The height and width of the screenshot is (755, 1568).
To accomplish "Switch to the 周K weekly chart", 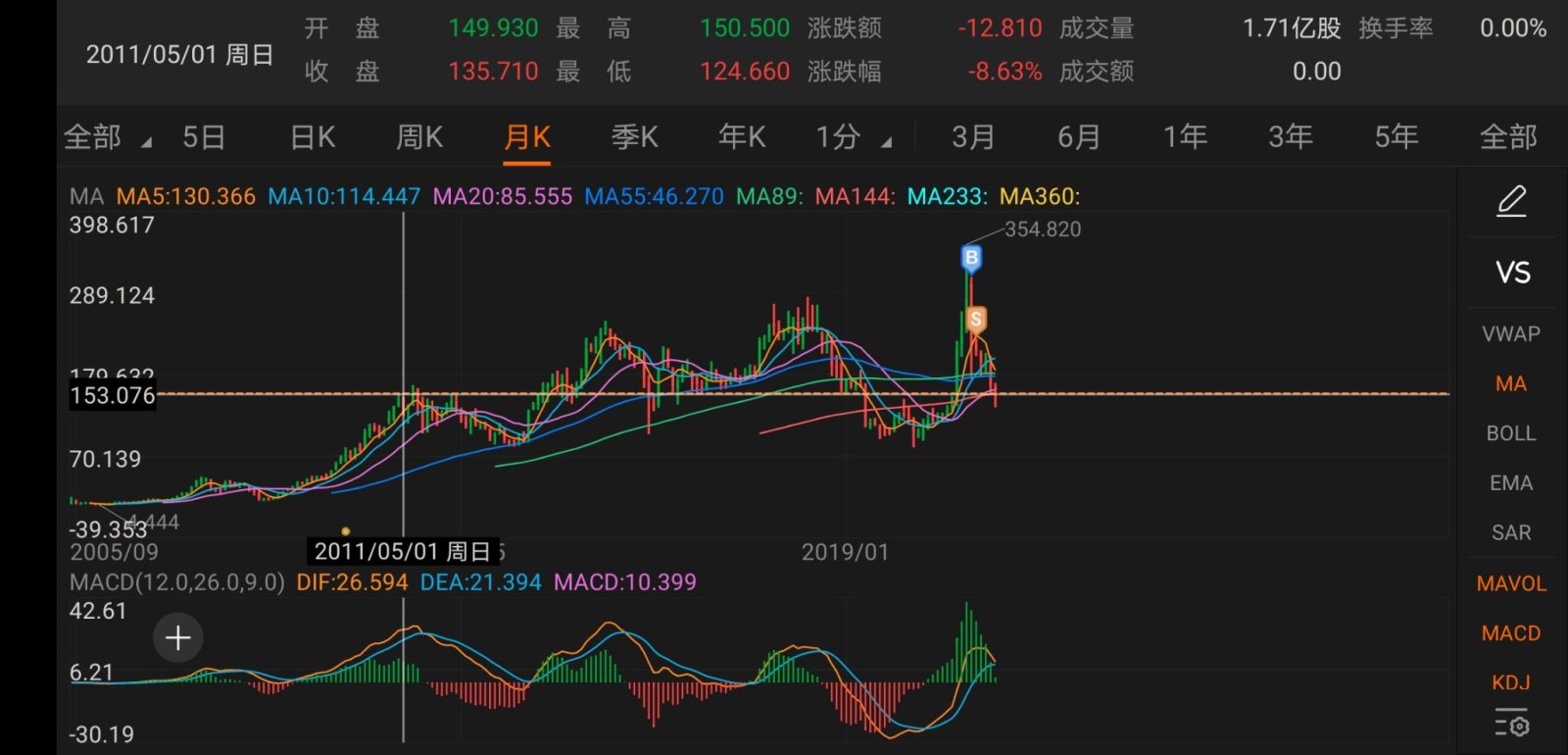I will pyautogui.click(x=419, y=137).
